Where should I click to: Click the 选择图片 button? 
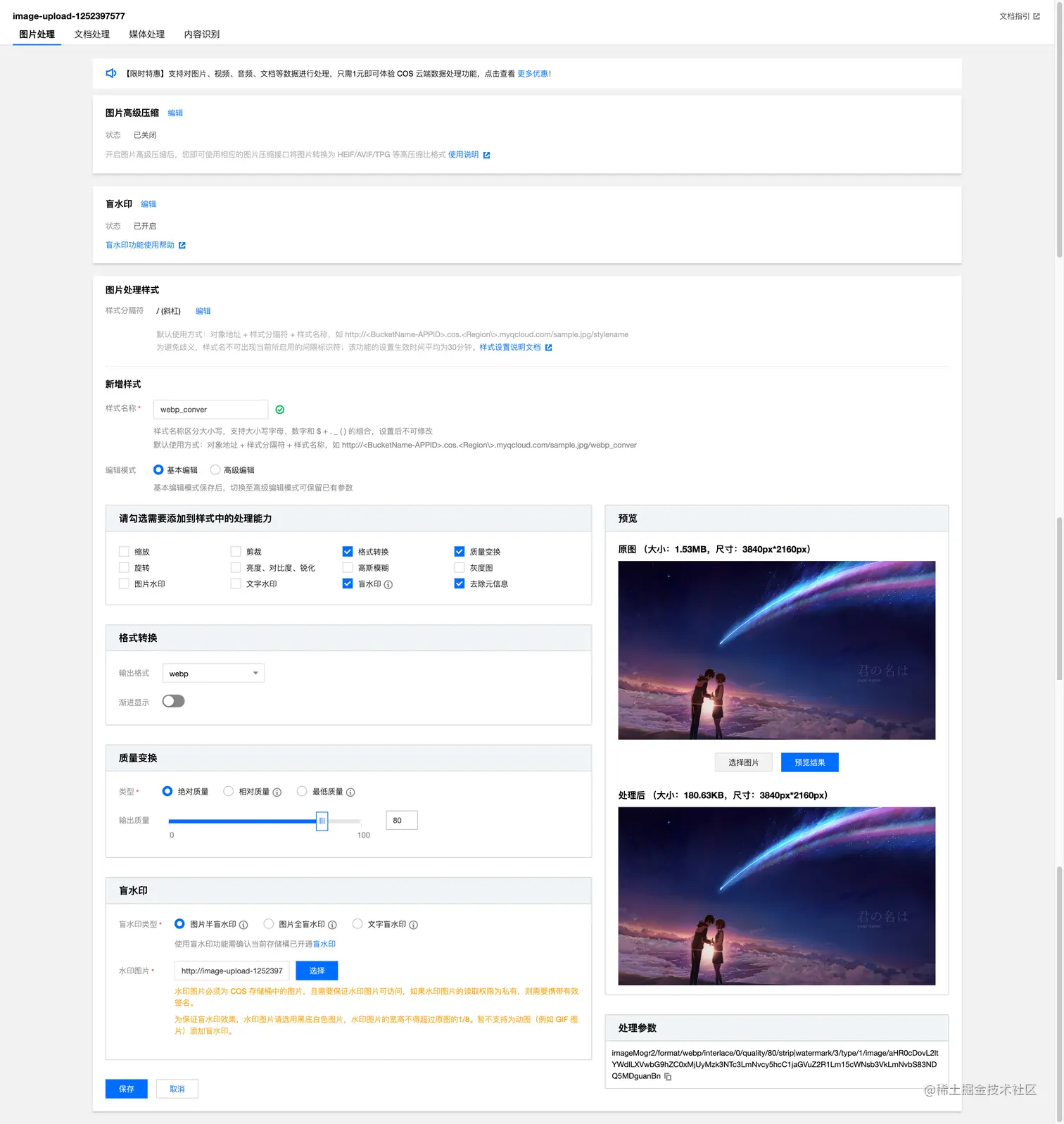pos(744,762)
